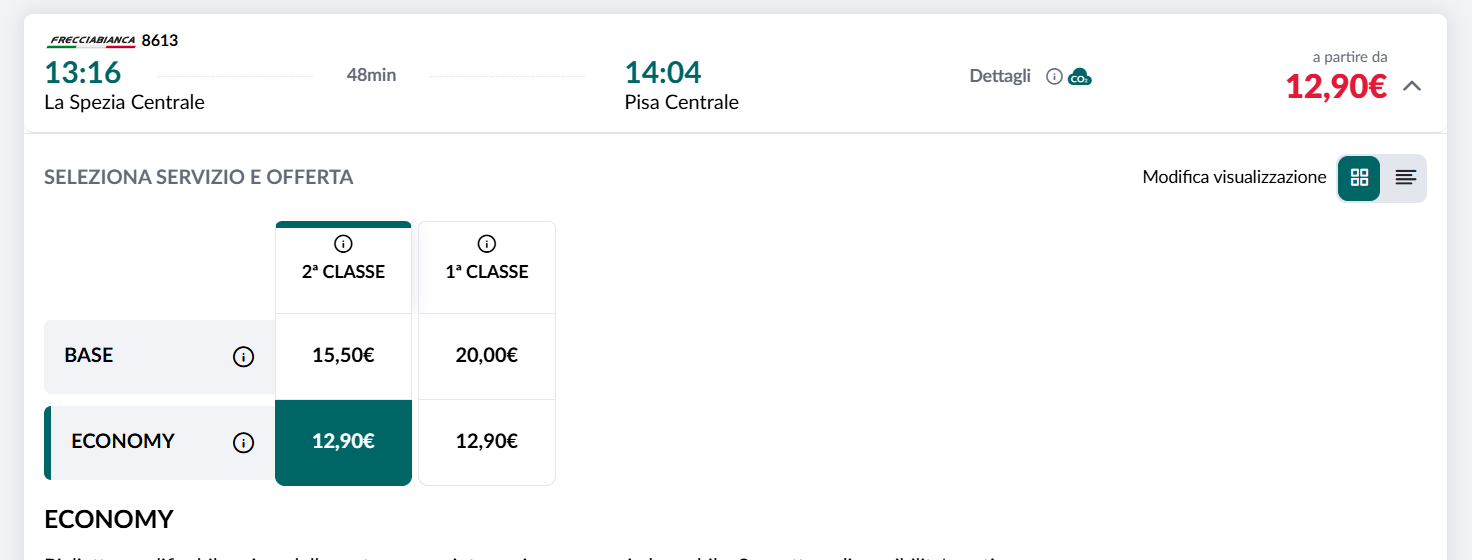Viewport: 1472px width, 560px height.
Task: Collapse the train offer panel chevron
Action: pos(1412,86)
